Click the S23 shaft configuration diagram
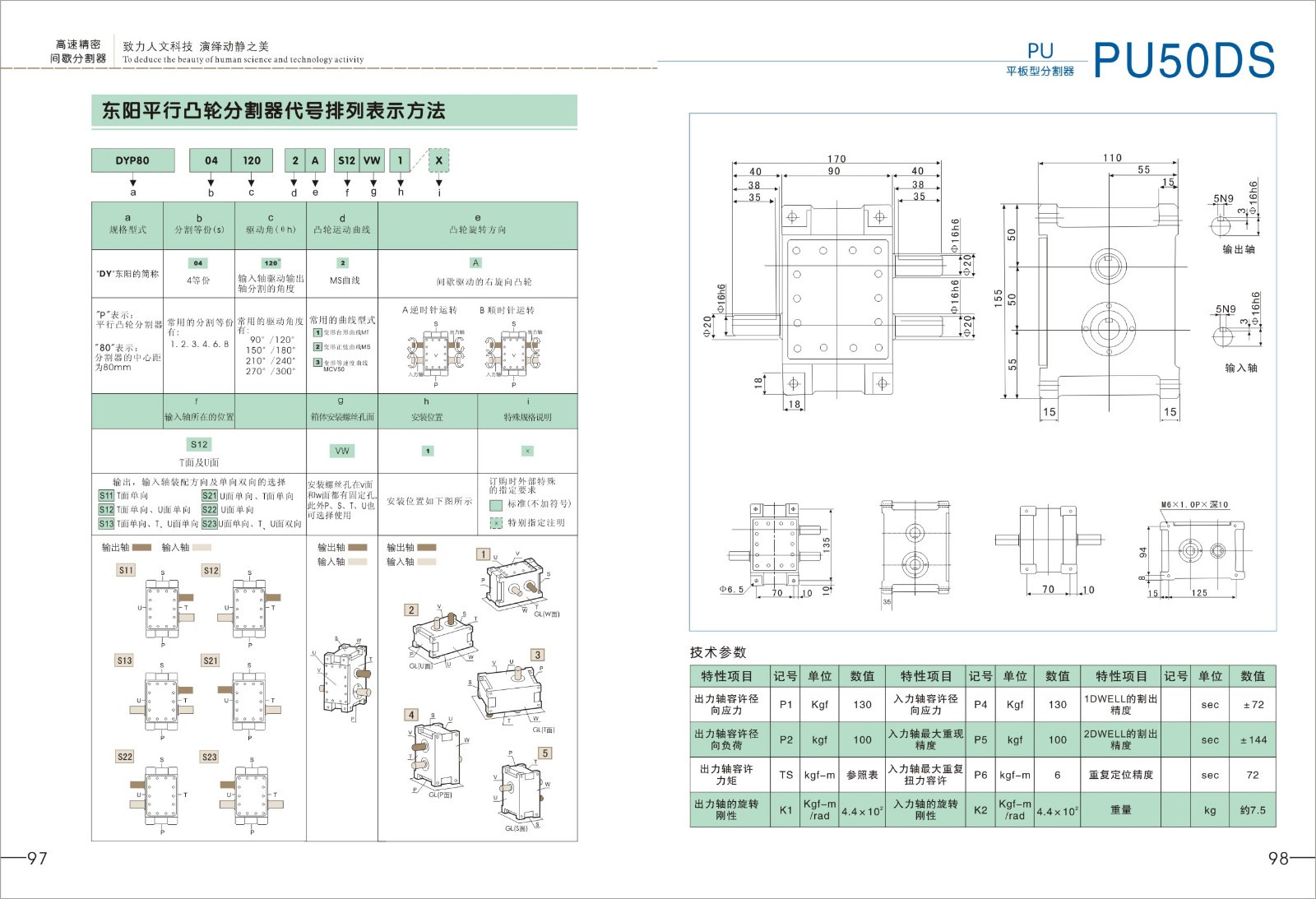This screenshot has width=1316, height=899. (x=251, y=796)
